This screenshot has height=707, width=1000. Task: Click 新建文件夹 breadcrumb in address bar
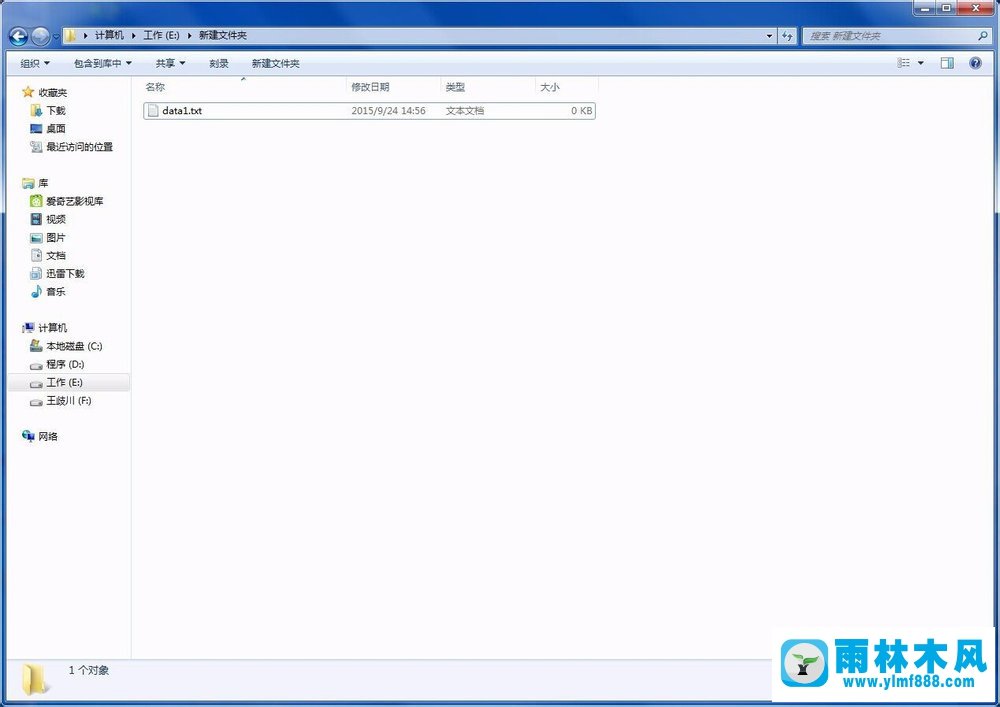tap(223, 35)
